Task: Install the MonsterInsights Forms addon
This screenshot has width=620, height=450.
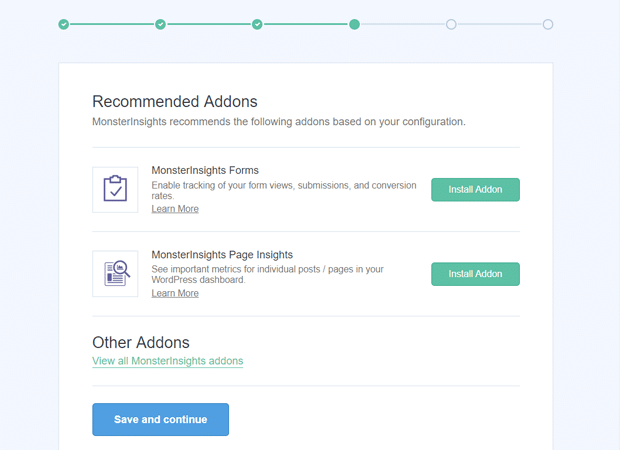Action: [x=475, y=190]
